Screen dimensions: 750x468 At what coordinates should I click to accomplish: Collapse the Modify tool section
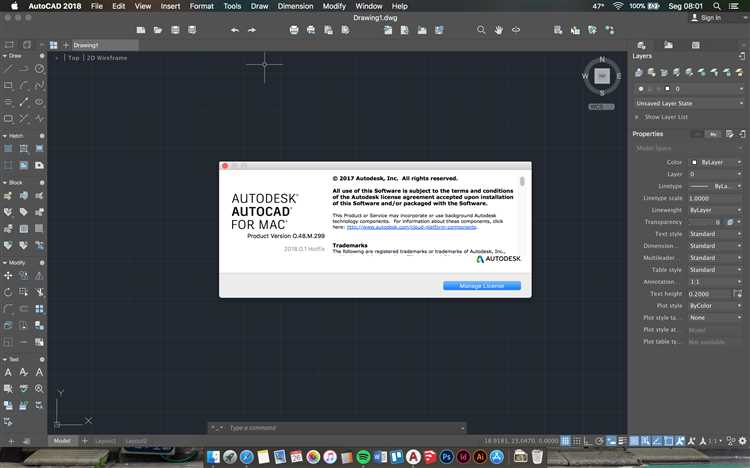4,263
